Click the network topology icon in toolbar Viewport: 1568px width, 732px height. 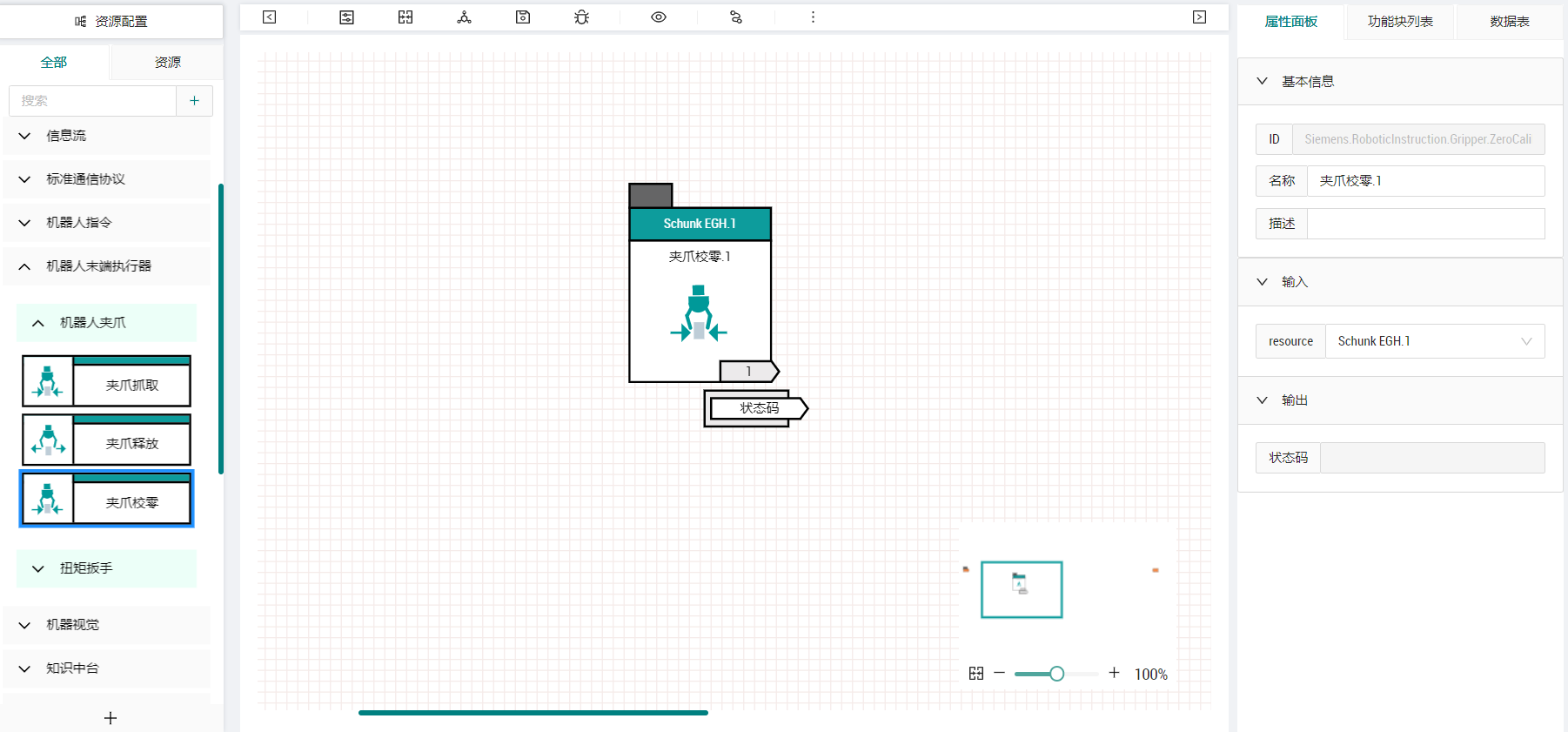[465, 17]
